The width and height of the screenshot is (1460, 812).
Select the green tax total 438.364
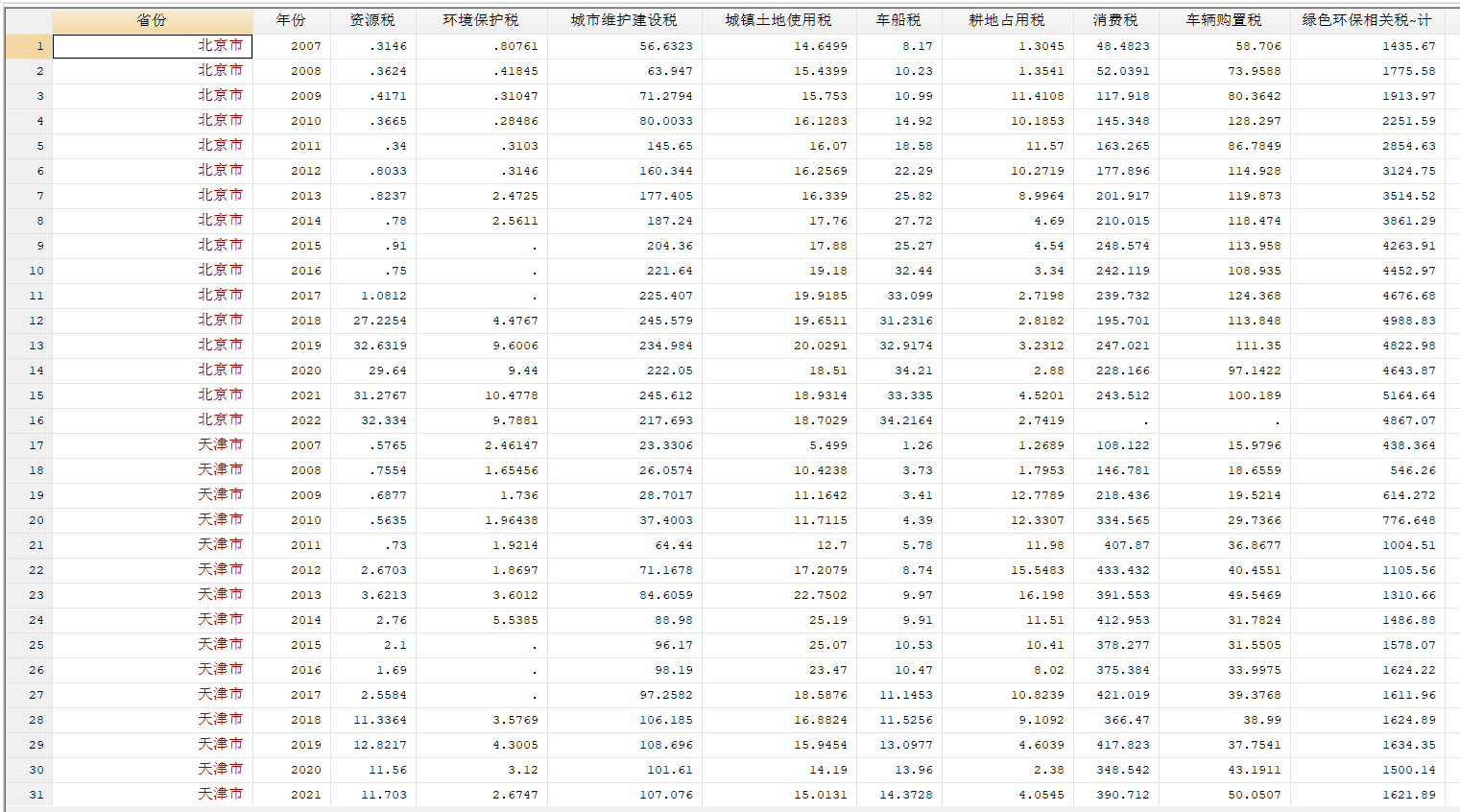(x=1367, y=445)
